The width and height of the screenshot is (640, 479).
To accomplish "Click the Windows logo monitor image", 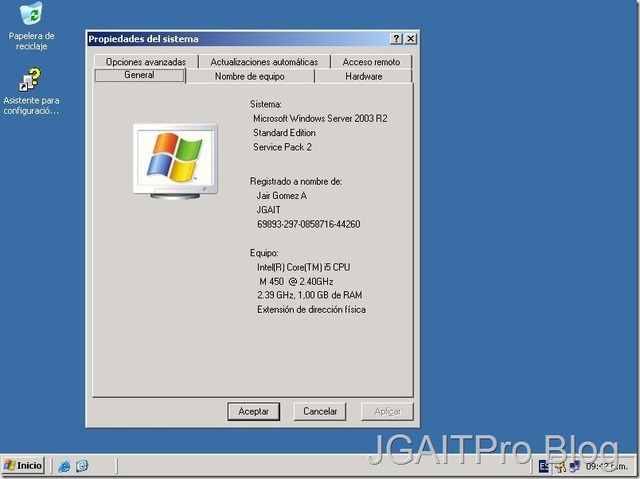I will click(176, 162).
